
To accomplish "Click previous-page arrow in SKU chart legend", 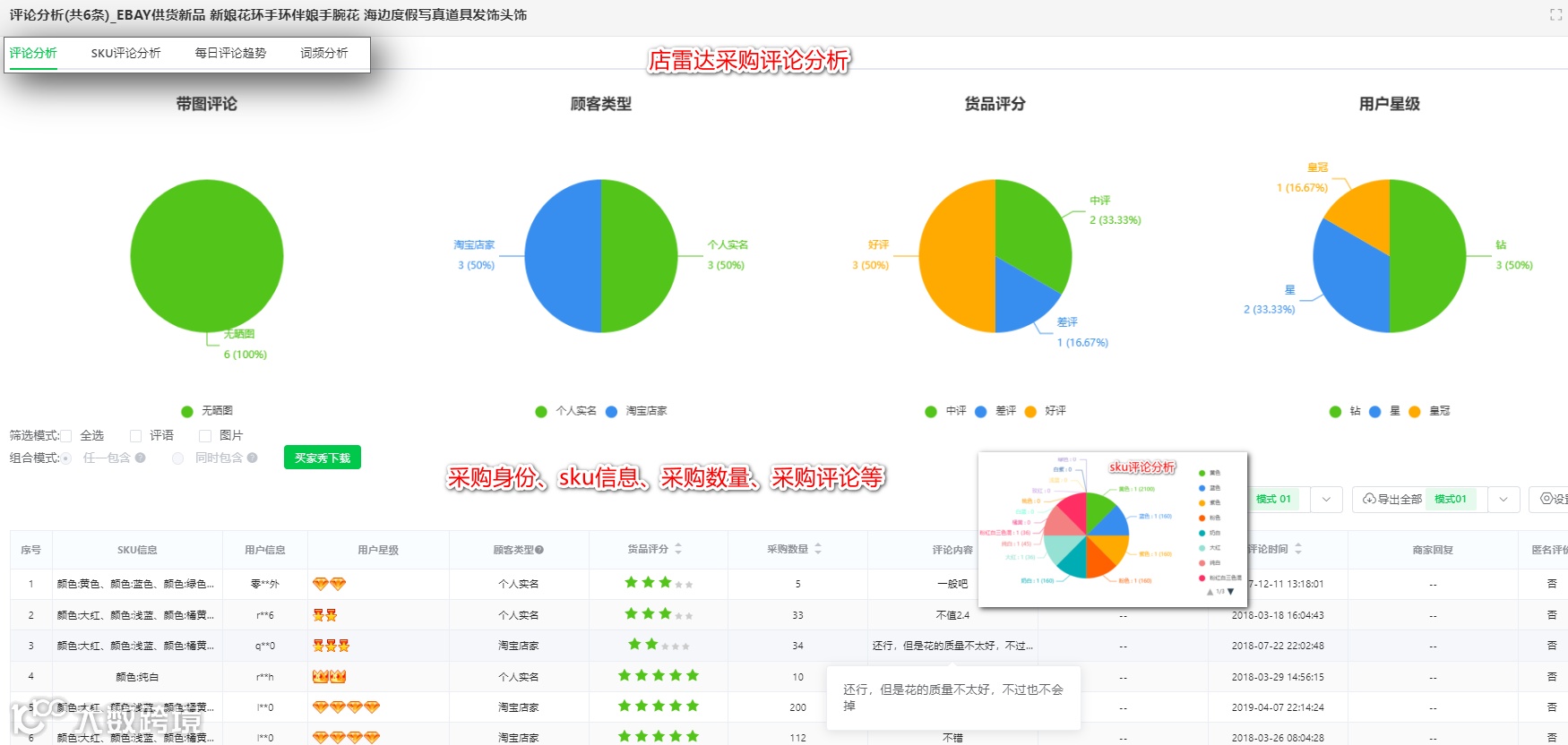I will click(1210, 592).
